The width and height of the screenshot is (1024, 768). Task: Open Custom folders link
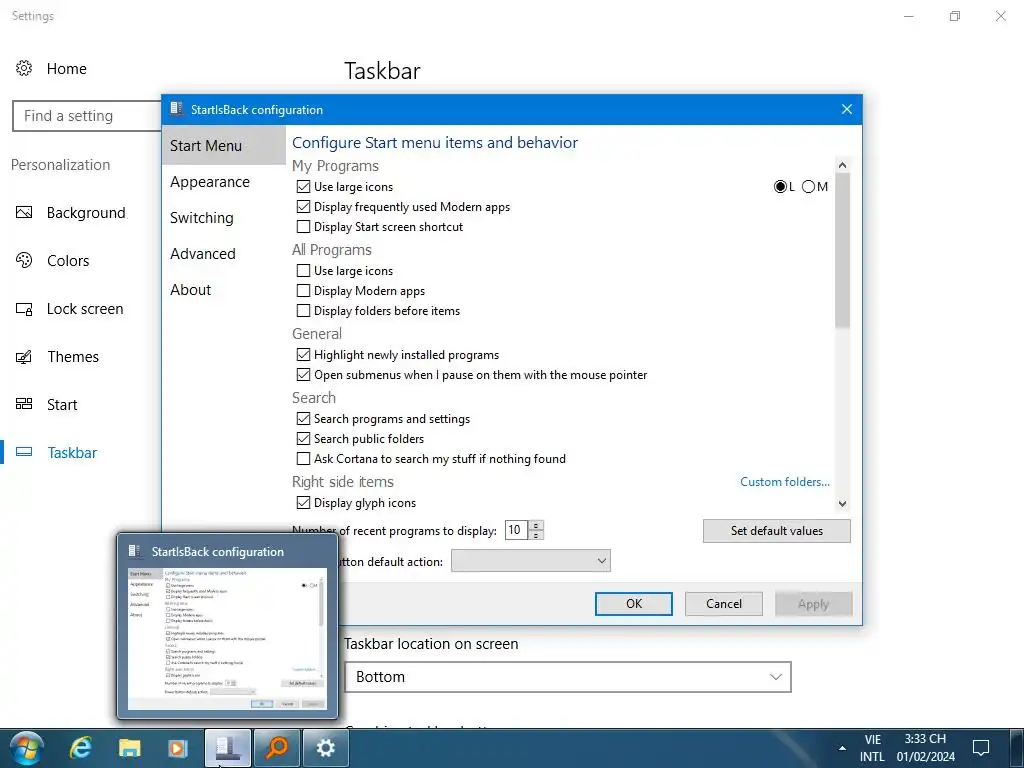784,482
